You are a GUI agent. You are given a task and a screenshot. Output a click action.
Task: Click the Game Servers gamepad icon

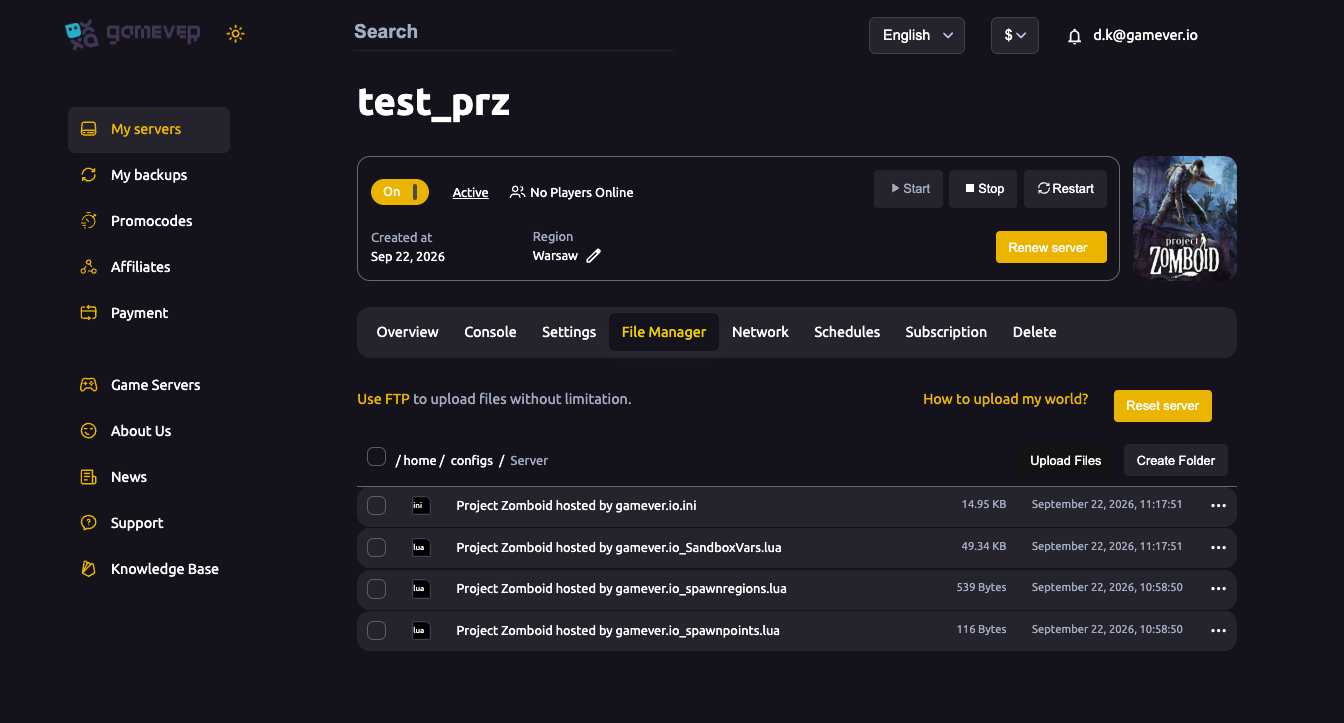click(89, 385)
